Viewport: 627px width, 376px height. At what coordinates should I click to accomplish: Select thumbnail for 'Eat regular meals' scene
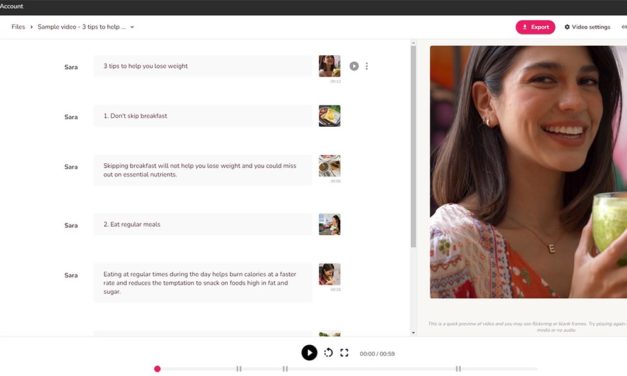click(329, 224)
